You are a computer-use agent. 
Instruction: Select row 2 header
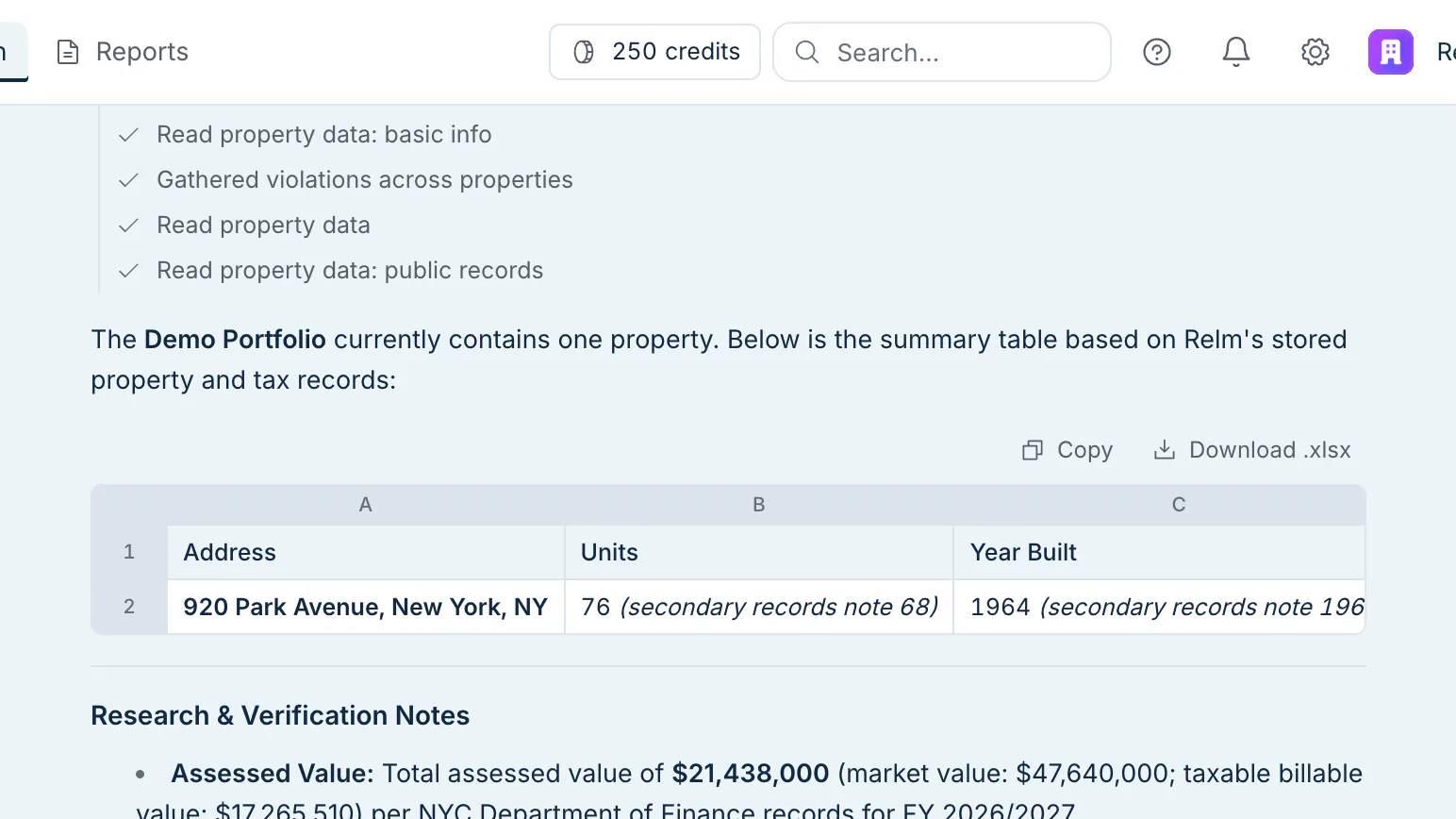pos(129,607)
